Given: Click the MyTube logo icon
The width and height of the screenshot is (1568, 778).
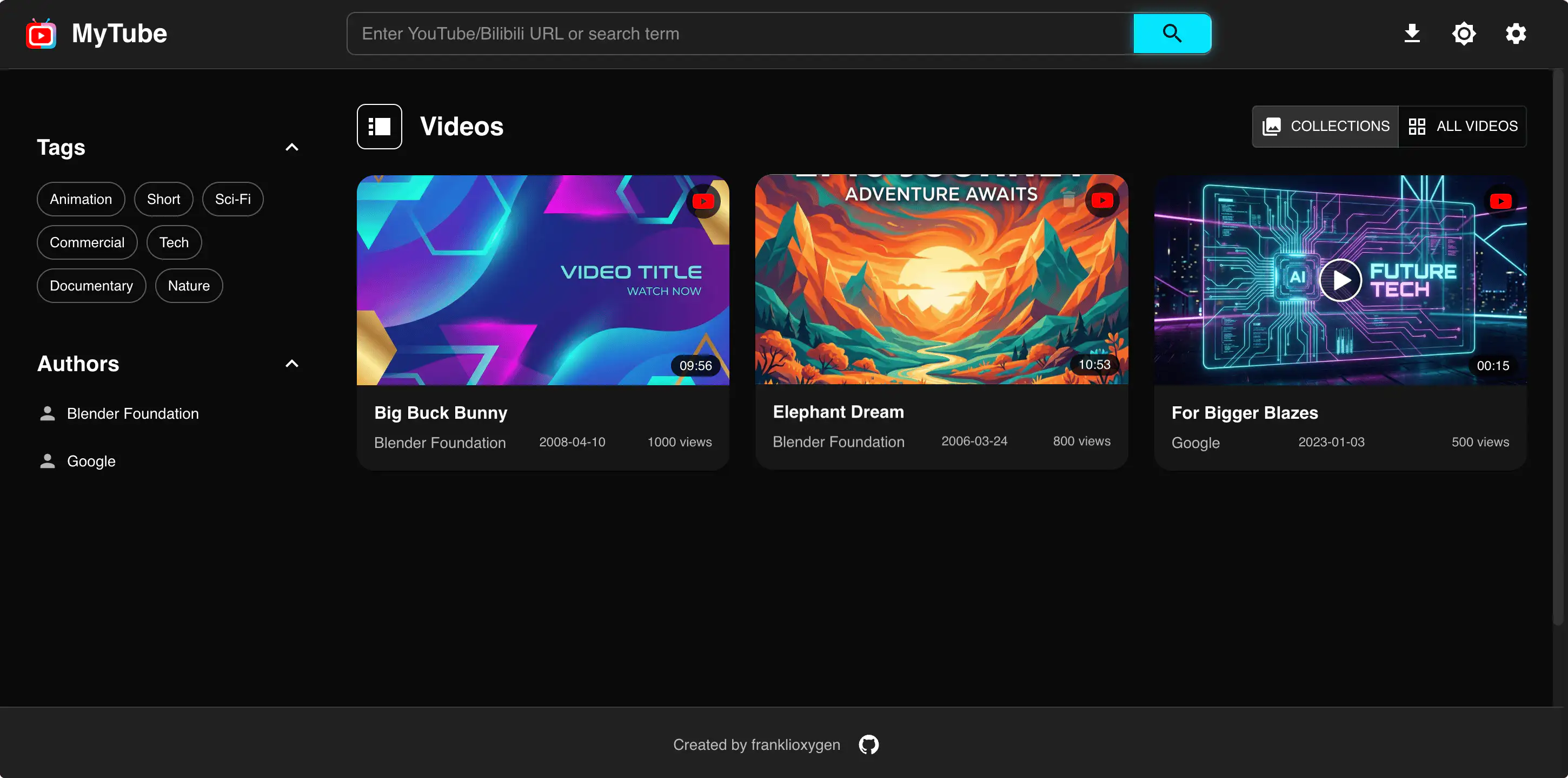Looking at the screenshot, I should click(x=41, y=34).
